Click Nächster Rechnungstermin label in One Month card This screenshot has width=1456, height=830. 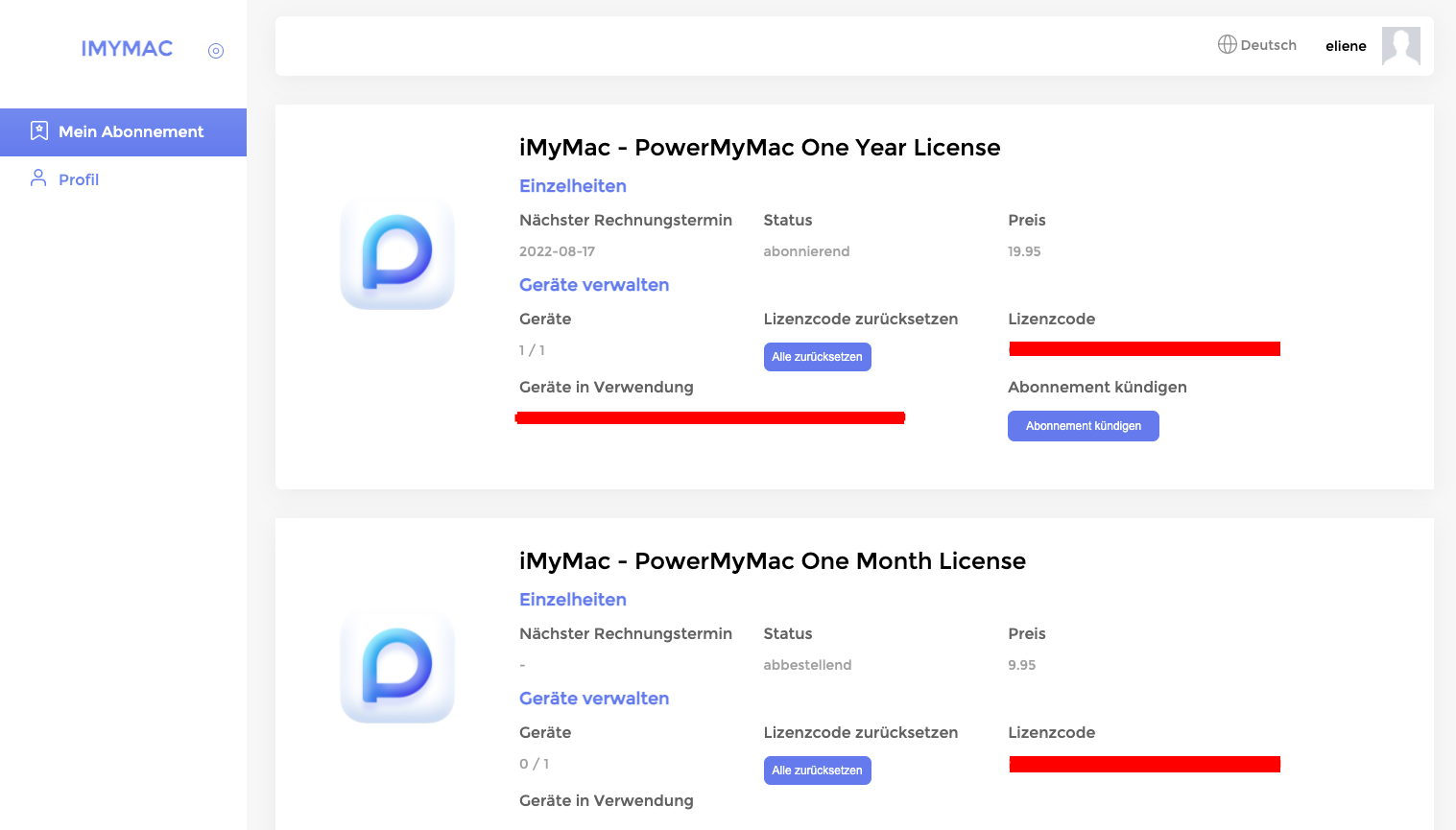point(625,634)
